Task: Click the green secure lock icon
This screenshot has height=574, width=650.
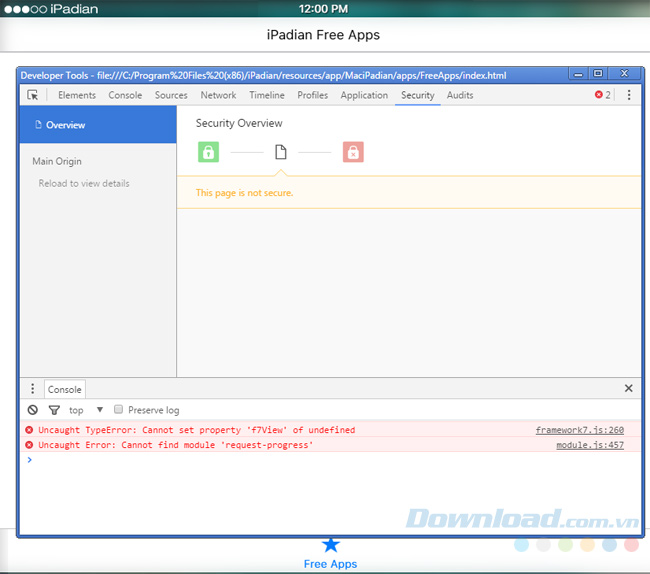Action: click(208, 152)
